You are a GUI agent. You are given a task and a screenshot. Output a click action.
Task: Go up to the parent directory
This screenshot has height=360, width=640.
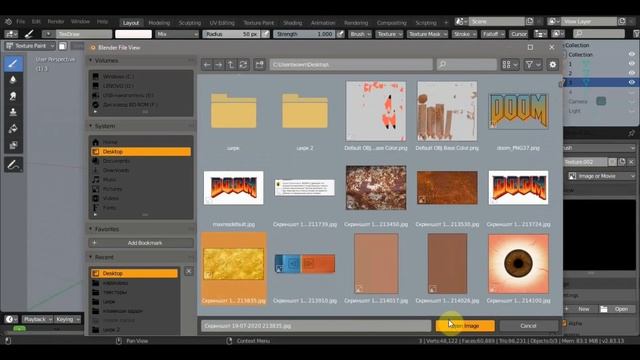pyautogui.click(x=231, y=64)
